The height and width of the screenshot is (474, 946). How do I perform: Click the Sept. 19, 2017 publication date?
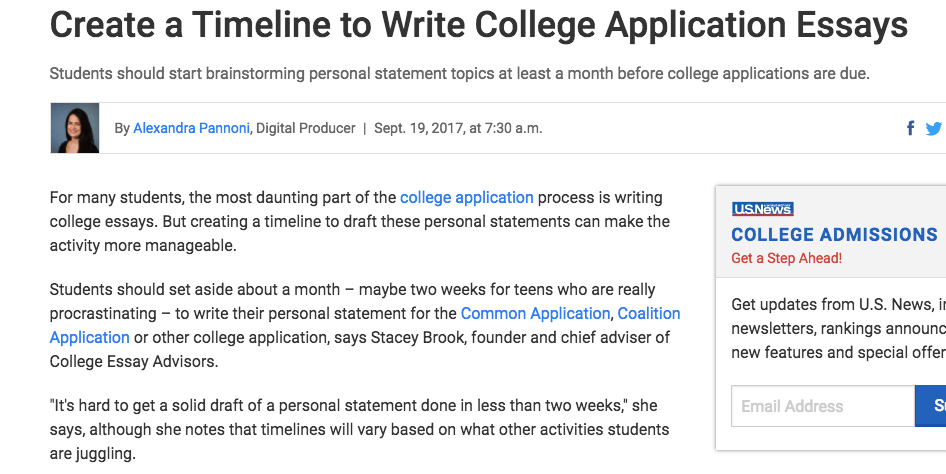point(458,128)
